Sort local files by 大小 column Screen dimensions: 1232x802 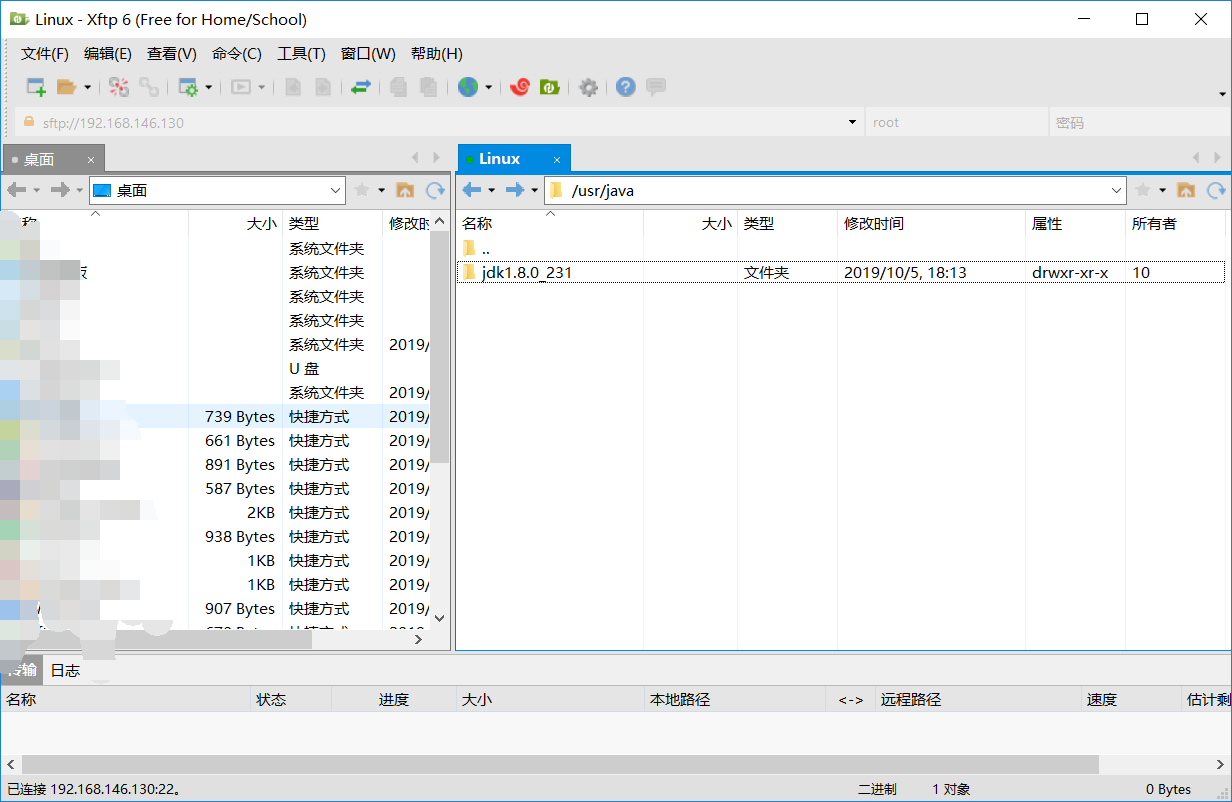point(236,224)
